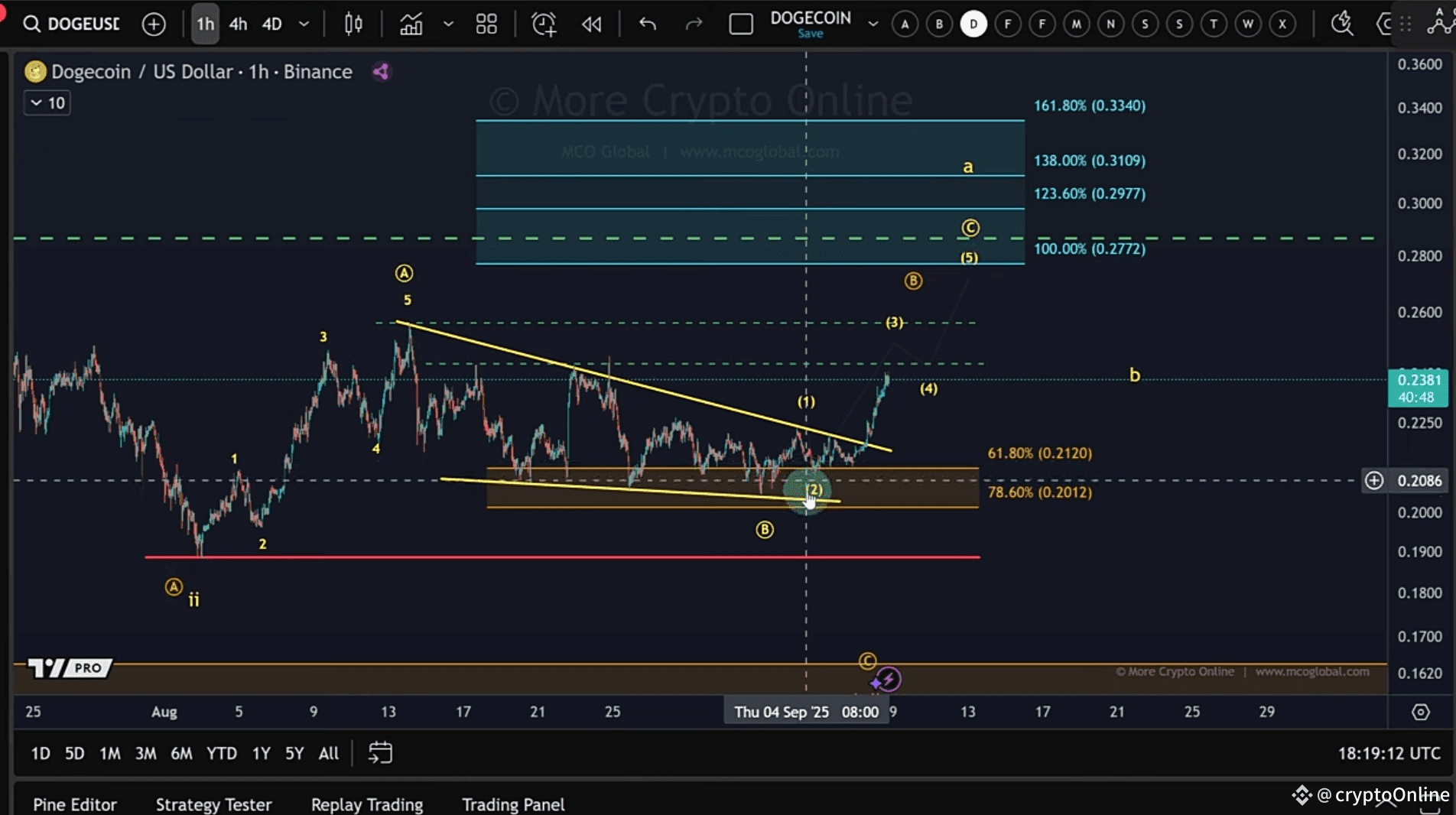Click the Dogecoin / US Dollar chart title
The height and width of the screenshot is (815, 1456).
tap(202, 71)
